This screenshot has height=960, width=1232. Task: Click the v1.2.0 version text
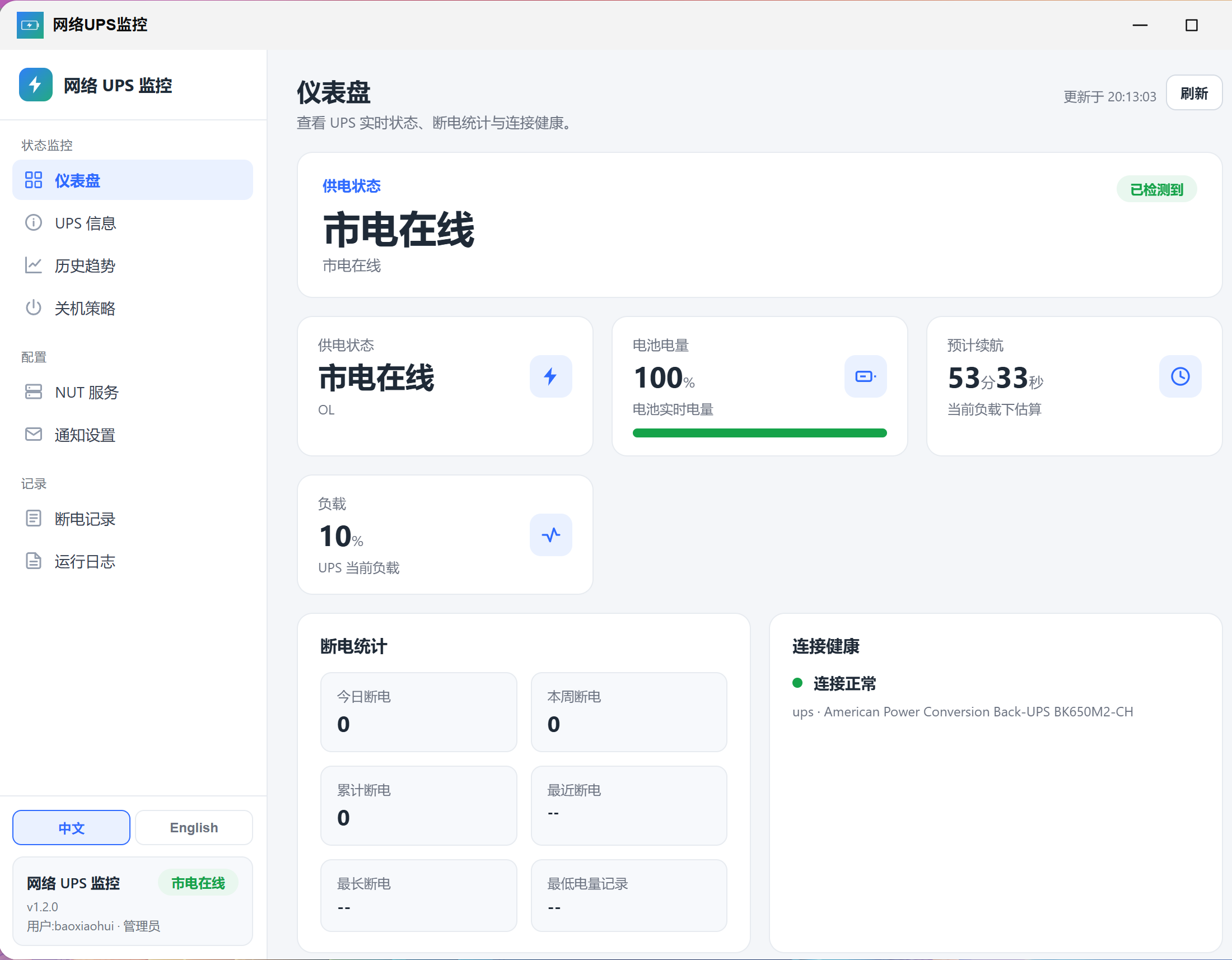(x=43, y=907)
